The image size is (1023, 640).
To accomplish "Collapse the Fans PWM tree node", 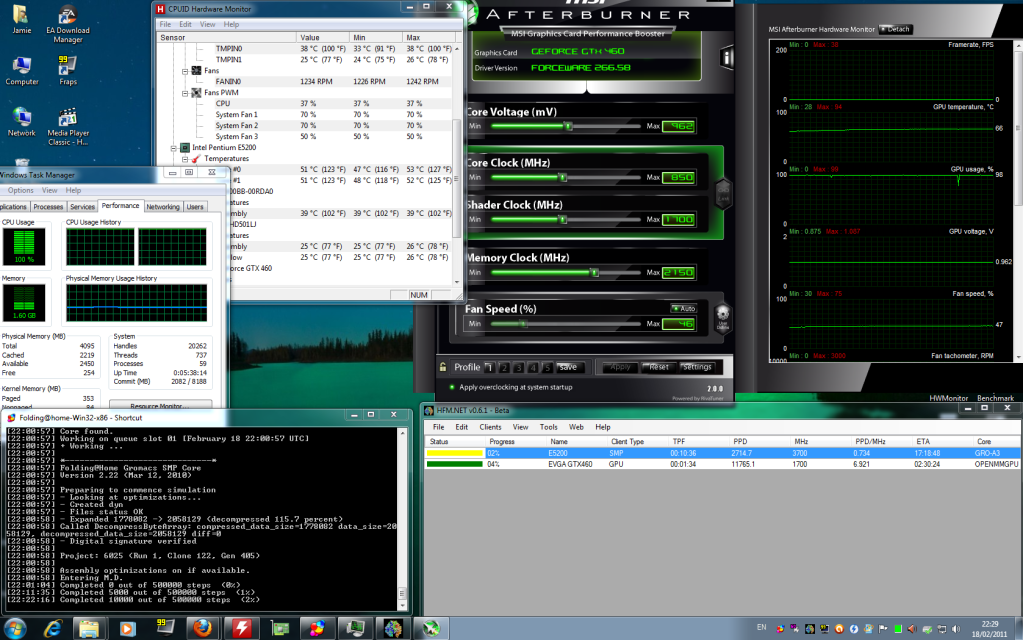I will click(185, 93).
